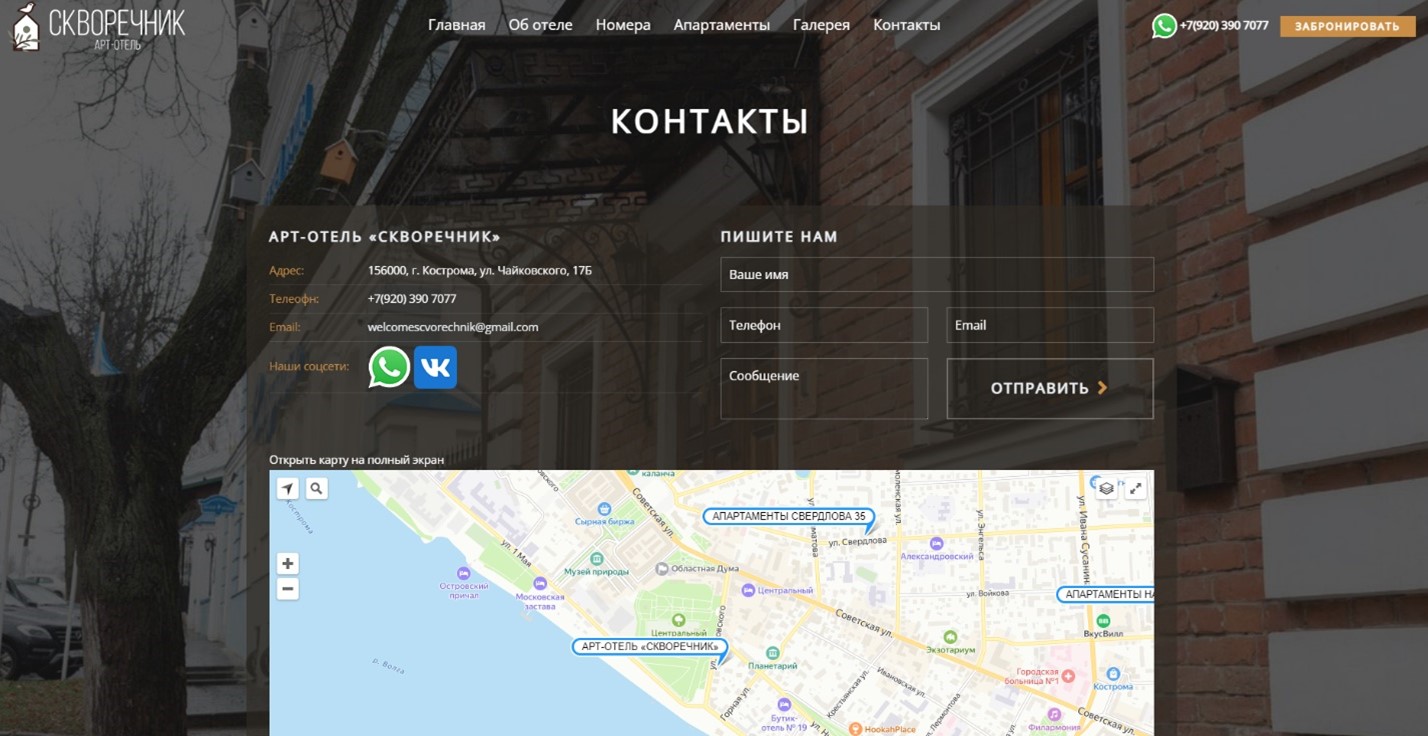Click the Скворечник hotel logo
The height and width of the screenshot is (736, 1428).
97,27
